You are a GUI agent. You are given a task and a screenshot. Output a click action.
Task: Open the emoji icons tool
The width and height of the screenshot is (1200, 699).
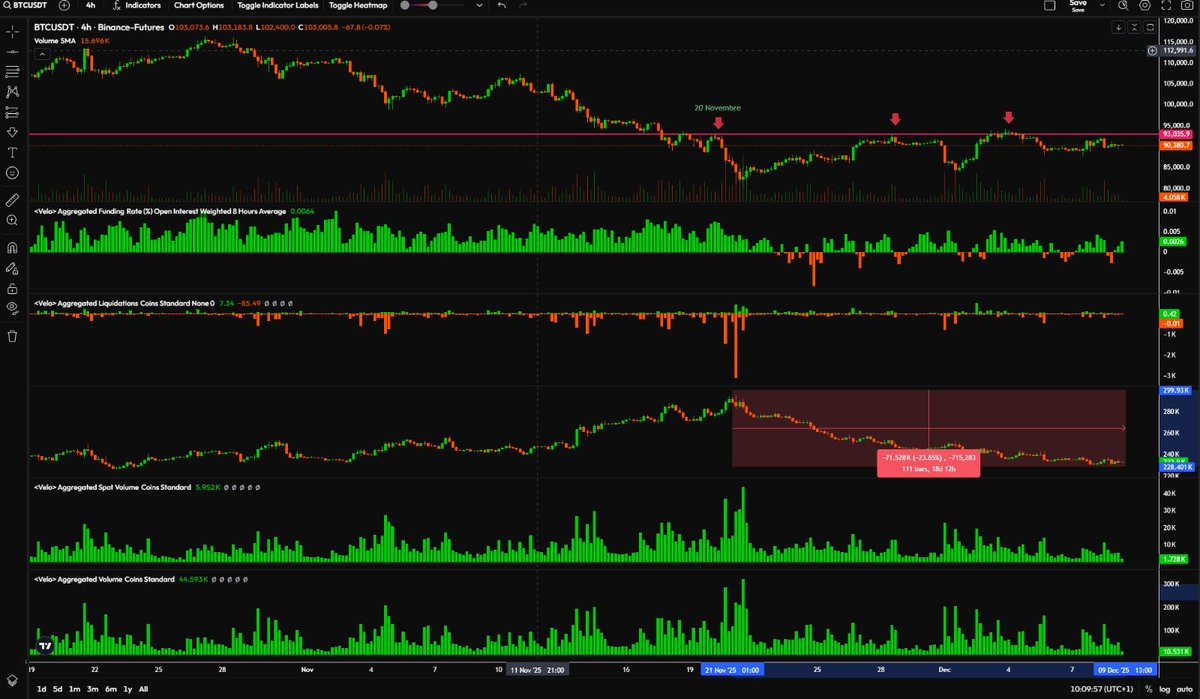[x=12, y=172]
